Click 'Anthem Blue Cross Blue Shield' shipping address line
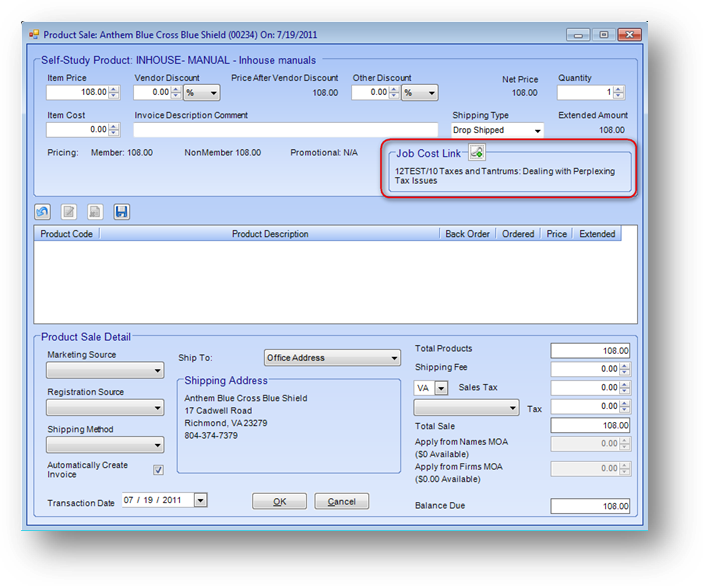This screenshot has width=703, height=586. pos(246,398)
